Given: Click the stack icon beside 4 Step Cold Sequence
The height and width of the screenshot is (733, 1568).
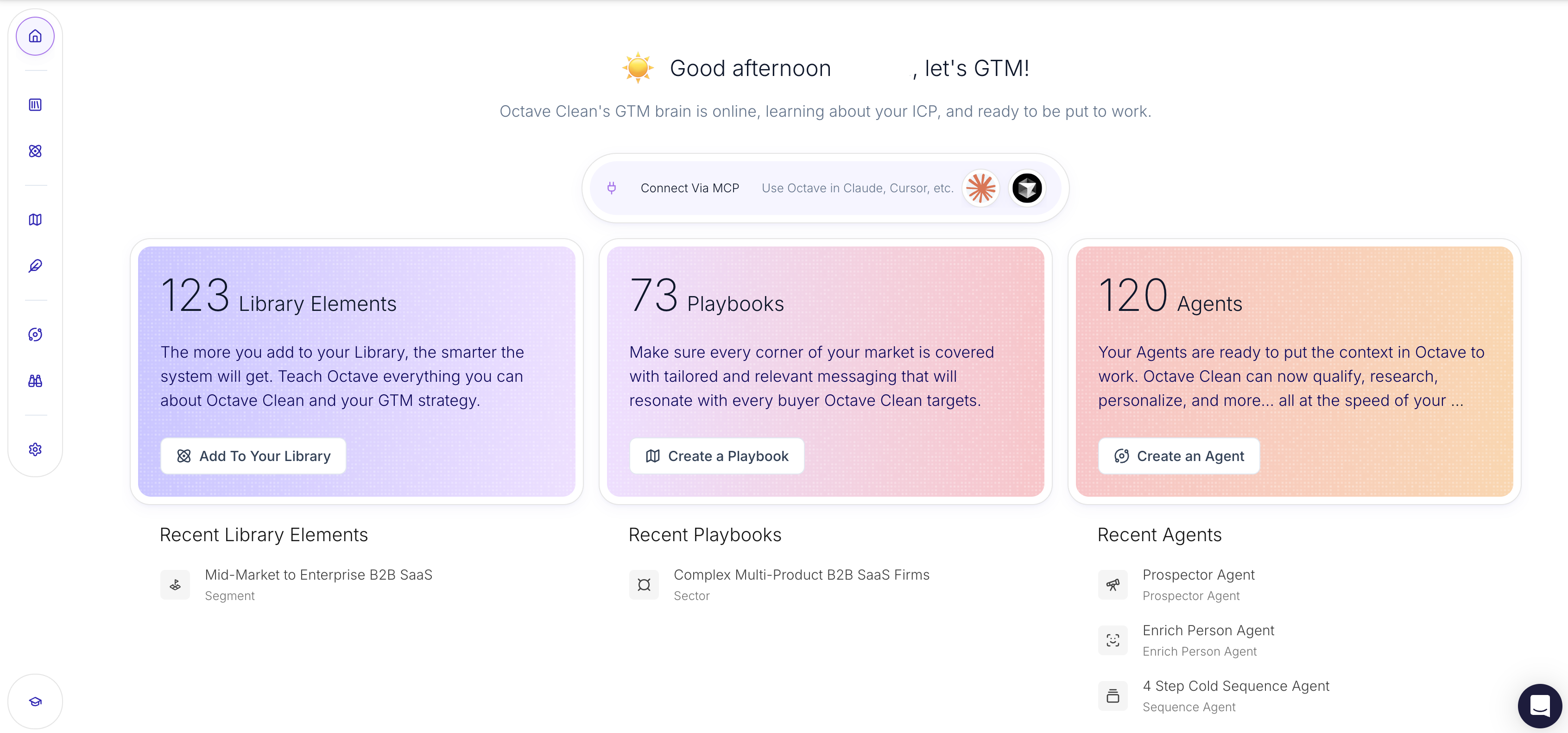Looking at the screenshot, I should 1113,696.
